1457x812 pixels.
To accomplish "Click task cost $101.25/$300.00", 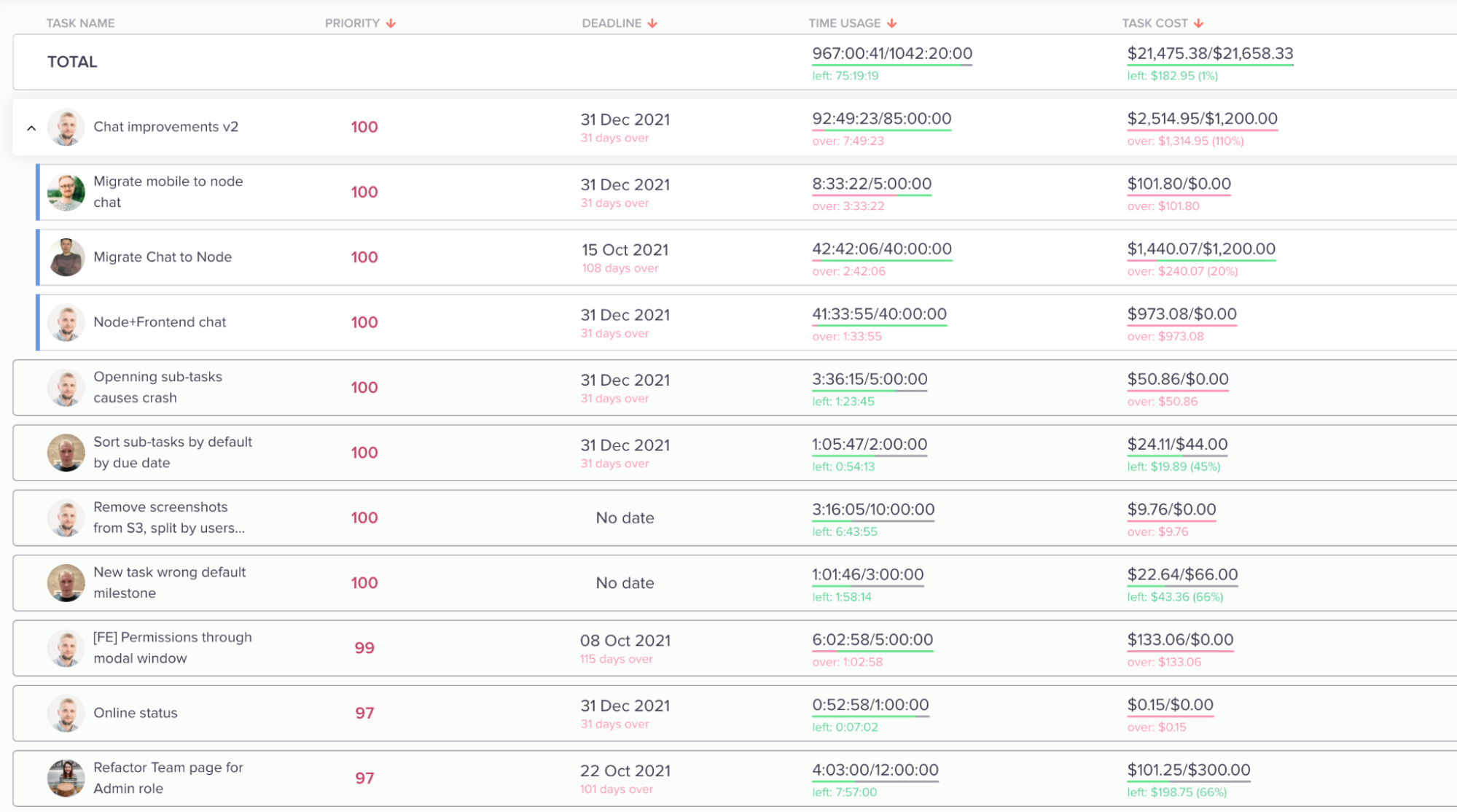I will coord(1188,770).
